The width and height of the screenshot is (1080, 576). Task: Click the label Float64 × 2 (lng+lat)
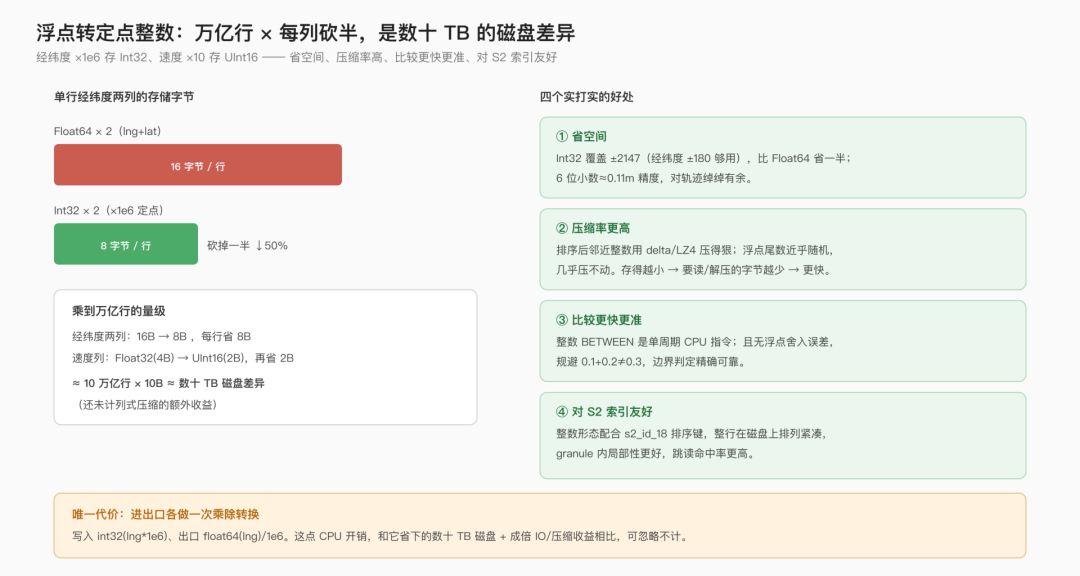pyautogui.click(x=107, y=131)
